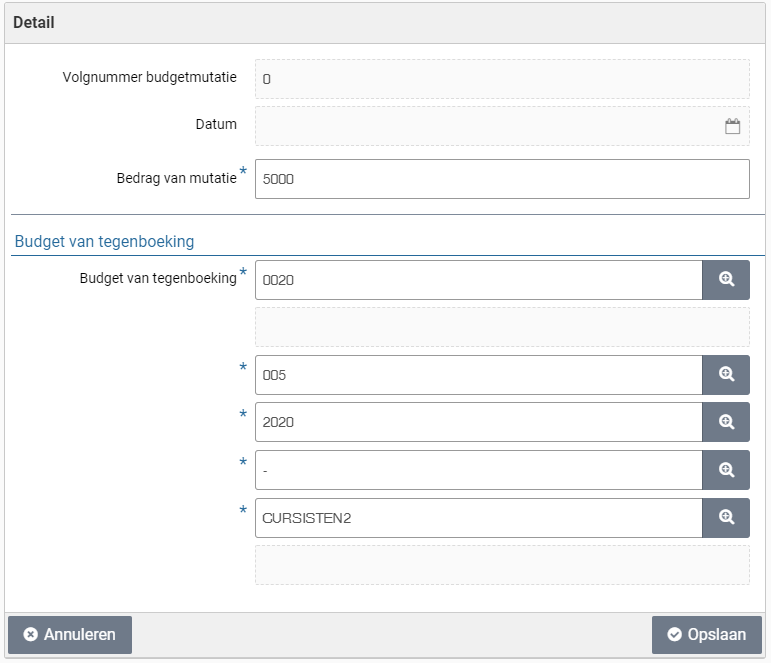Viewport: 771px width, 663px height.
Task: Click the blue Budget van tegenboeking section heading
Action: 104,241
